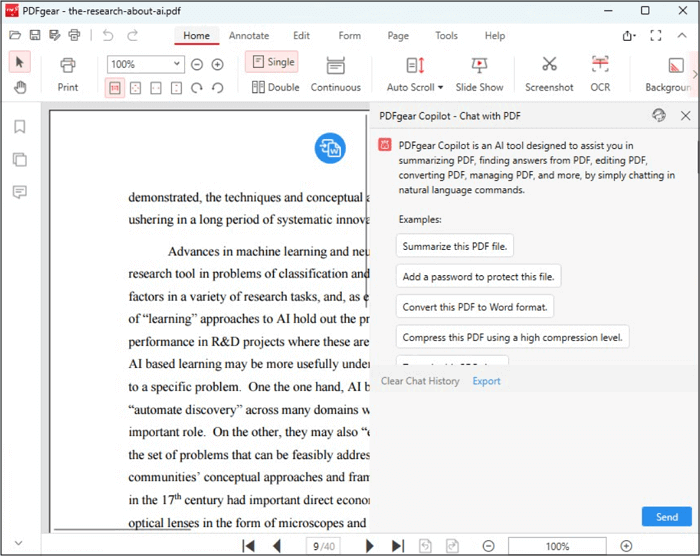This screenshot has height=556, width=700.
Task: Go to the last page
Action: [x=397, y=546]
